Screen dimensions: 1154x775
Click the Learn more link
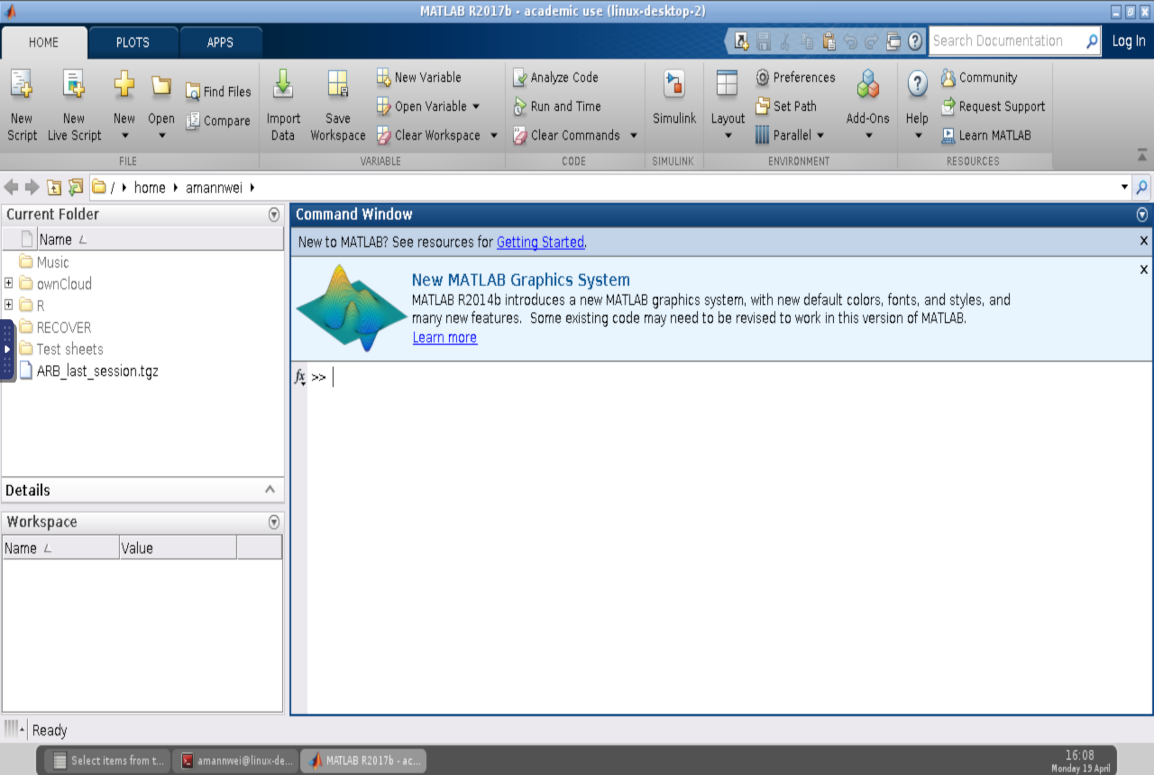pyautogui.click(x=444, y=338)
